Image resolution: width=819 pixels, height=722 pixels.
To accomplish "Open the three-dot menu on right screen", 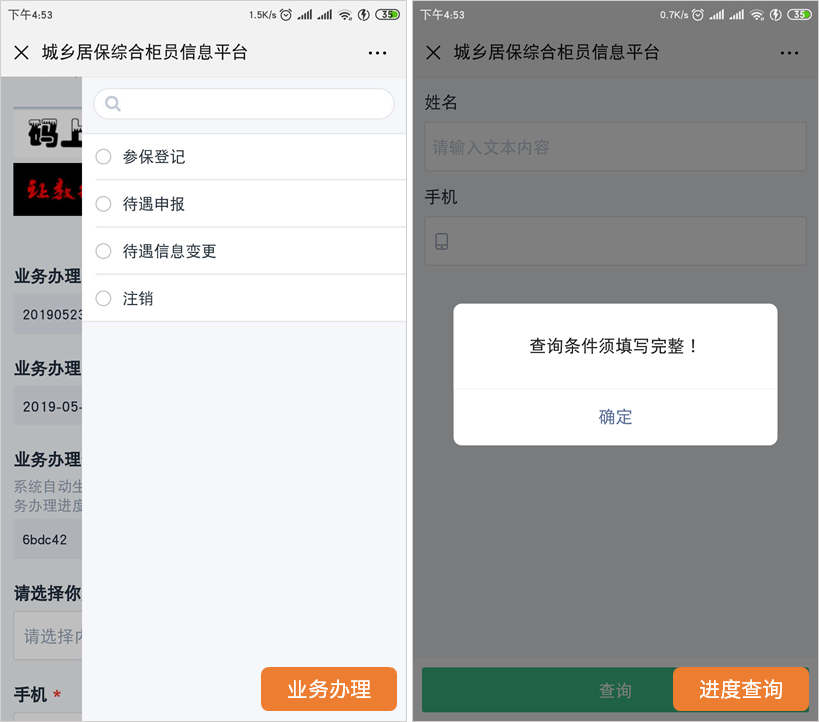I will (x=789, y=53).
